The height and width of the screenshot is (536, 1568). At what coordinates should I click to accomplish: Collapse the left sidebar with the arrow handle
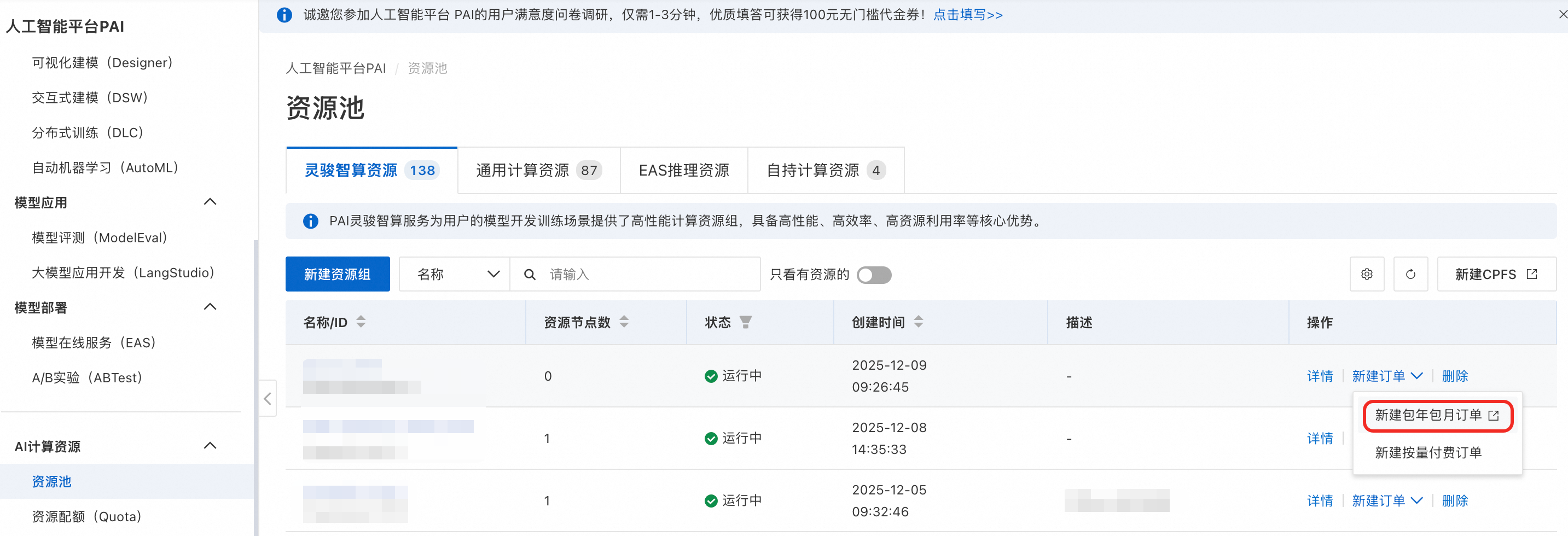268,399
